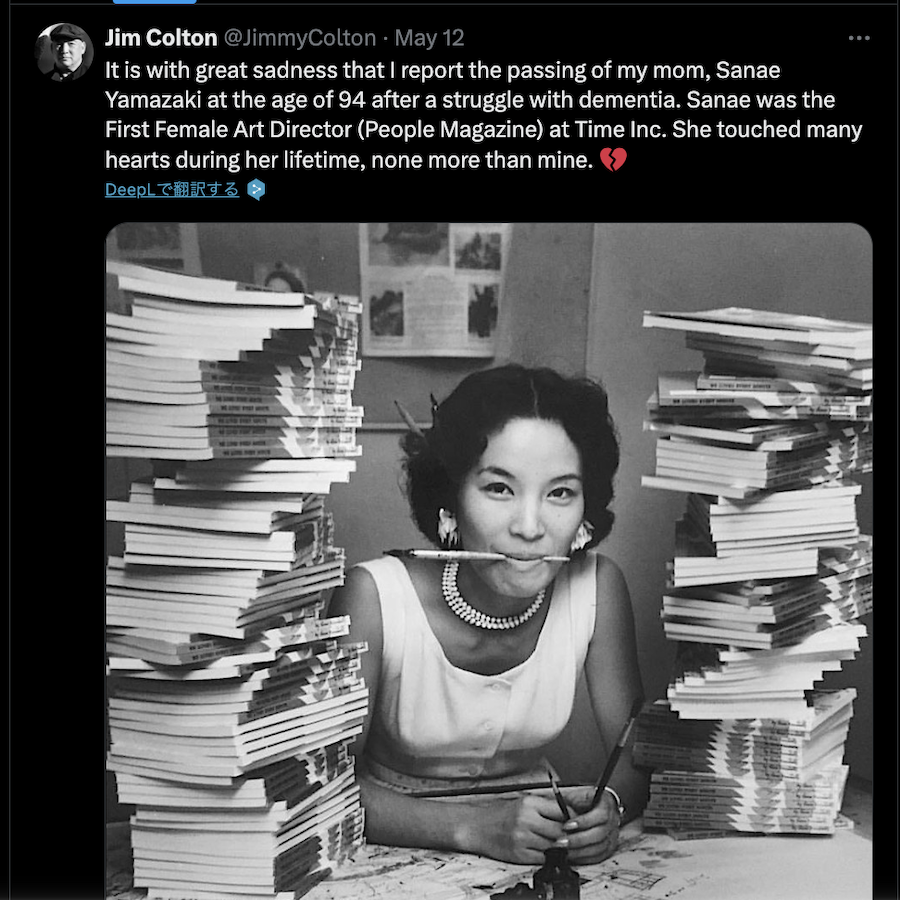900x900 pixels.
Task: Click the blue DeepL logo icon
Action: point(256,189)
